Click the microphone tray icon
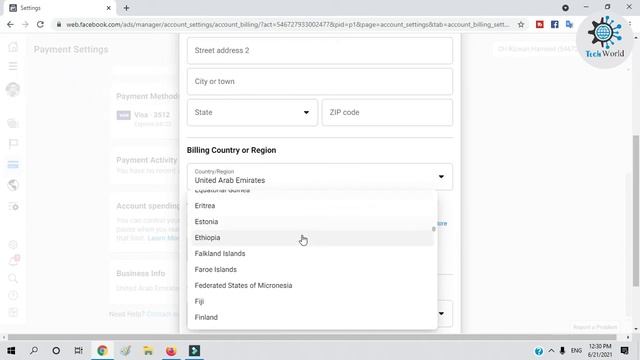Viewport: 640px width, 360px height. click(562, 351)
